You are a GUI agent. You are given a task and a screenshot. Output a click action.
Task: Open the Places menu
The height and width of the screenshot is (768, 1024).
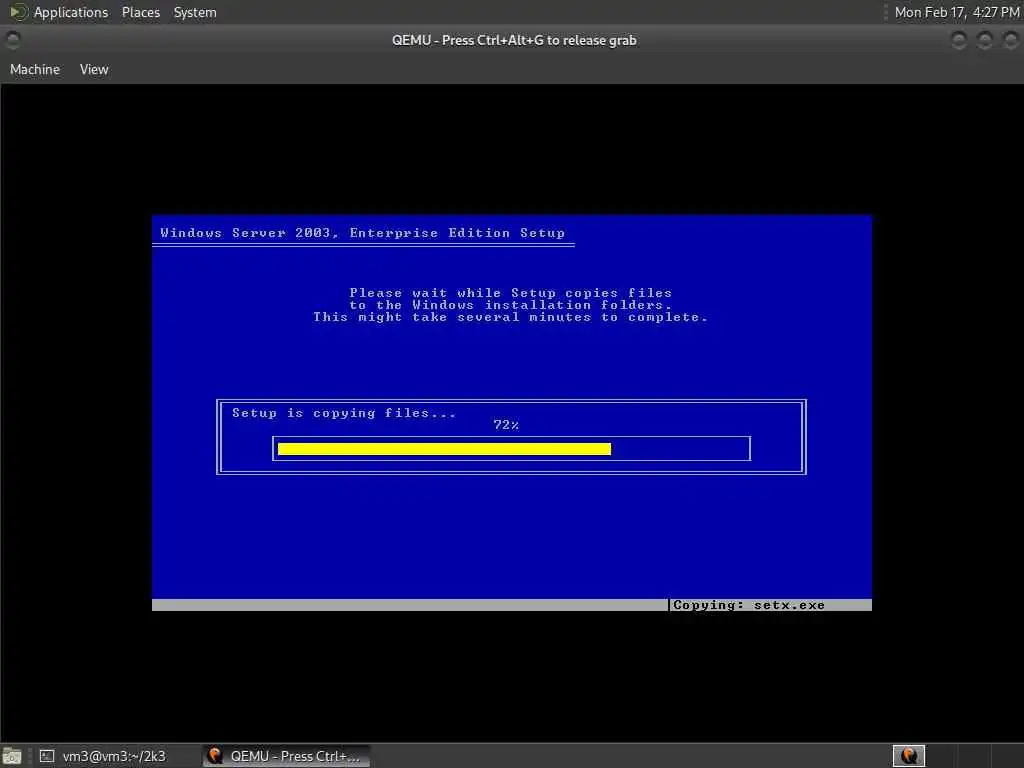click(140, 12)
